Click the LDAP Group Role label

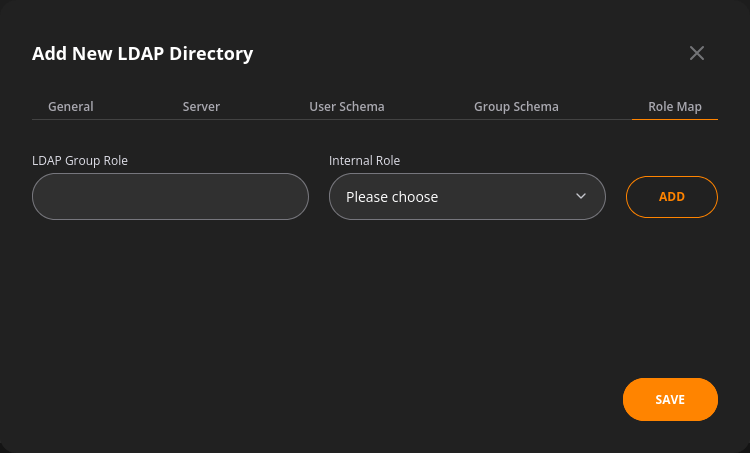[80, 160]
